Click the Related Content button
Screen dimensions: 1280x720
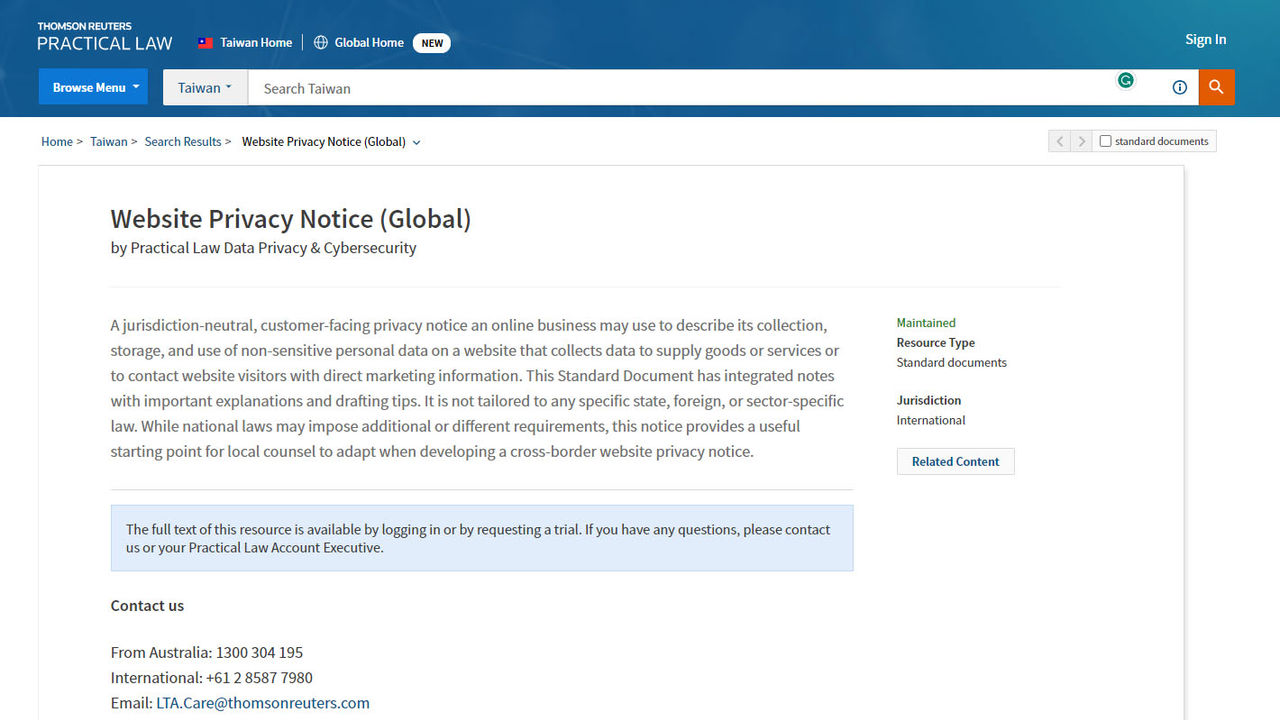point(955,461)
